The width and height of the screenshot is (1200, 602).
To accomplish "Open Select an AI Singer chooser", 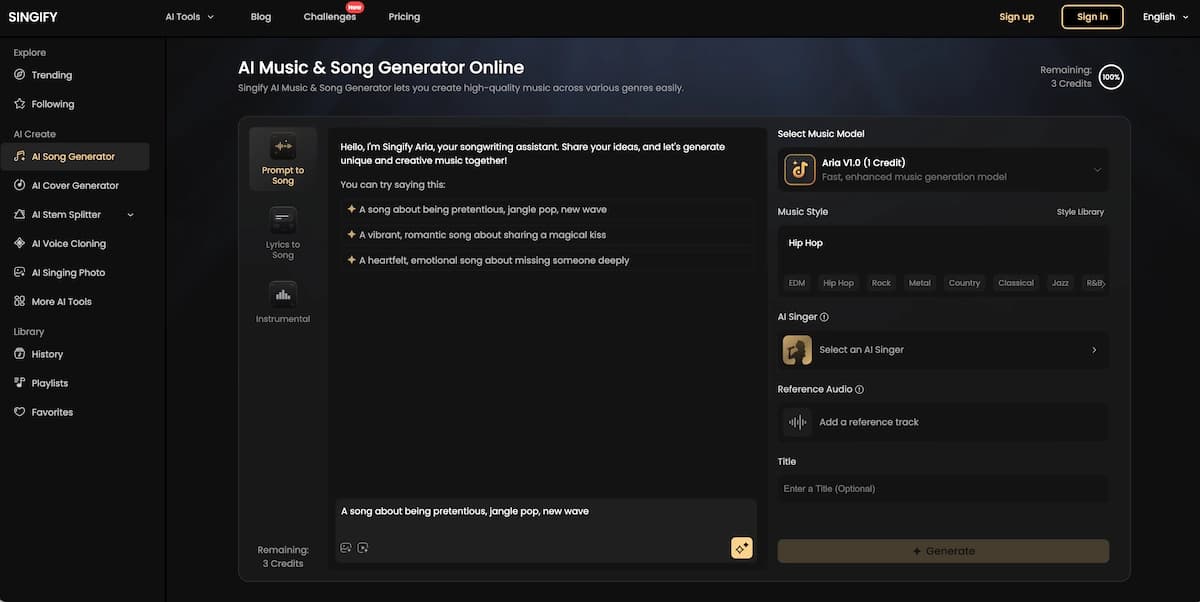I will tap(943, 350).
